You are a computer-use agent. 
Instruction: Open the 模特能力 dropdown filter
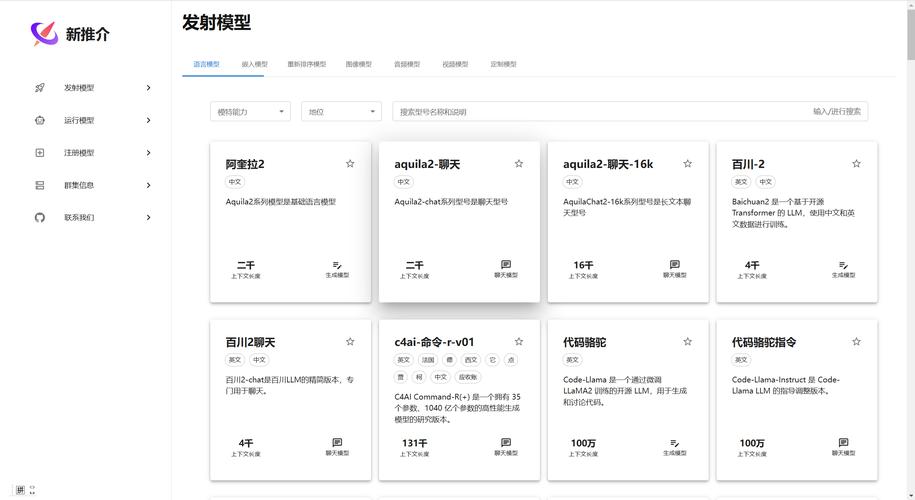coord(250,112)
